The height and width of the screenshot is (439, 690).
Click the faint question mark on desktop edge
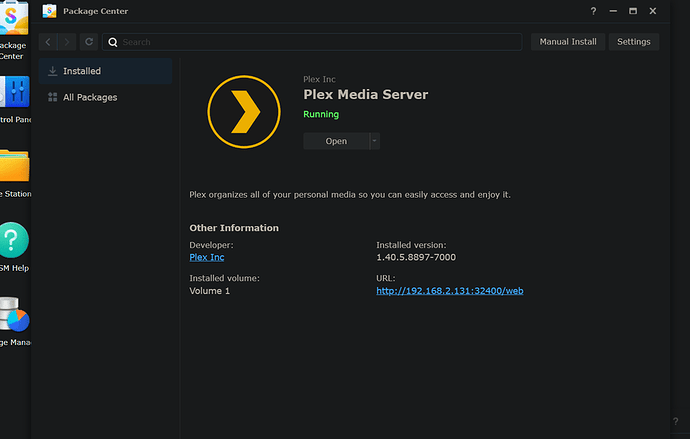tap(675, 421)
